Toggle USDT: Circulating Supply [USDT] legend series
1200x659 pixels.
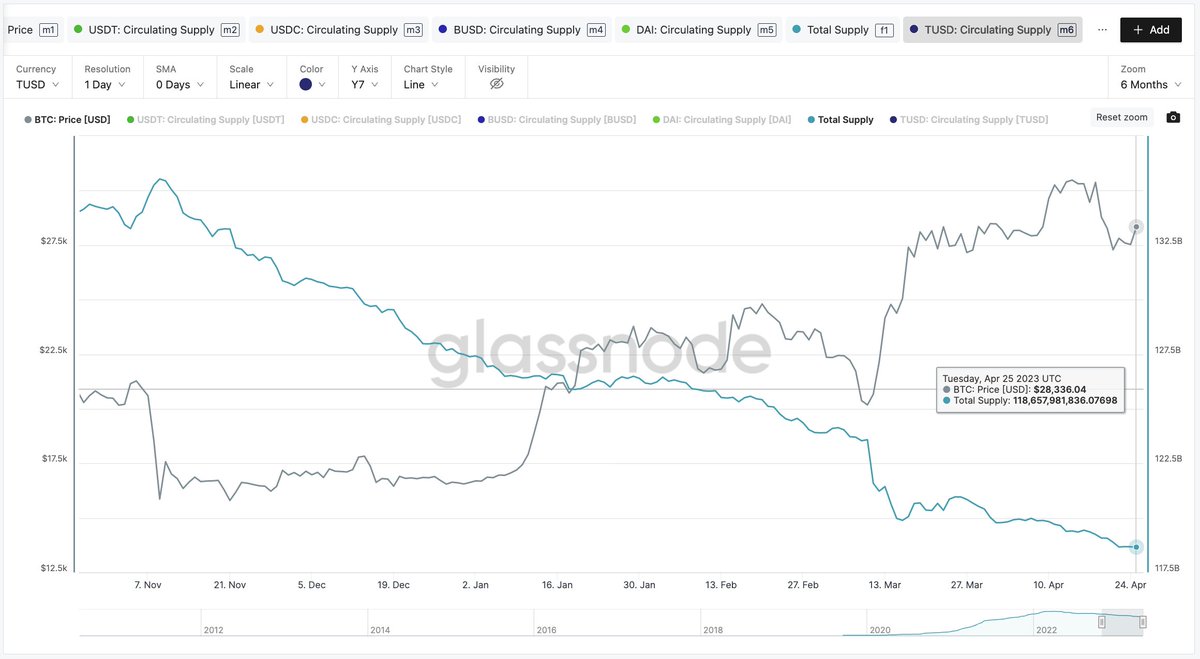206,120
